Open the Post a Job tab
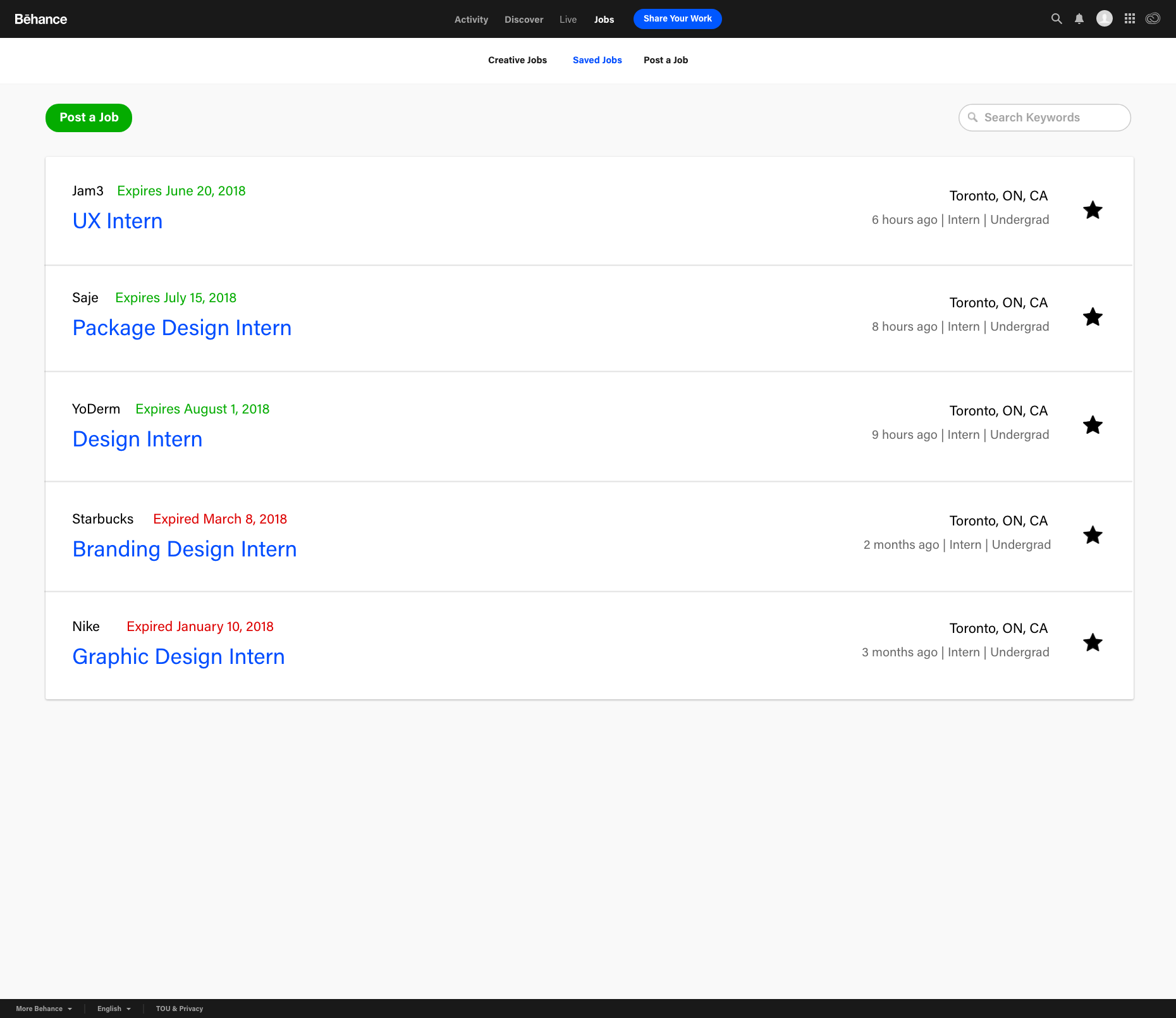This screenshot has width=1176, height=1018. 666,60
